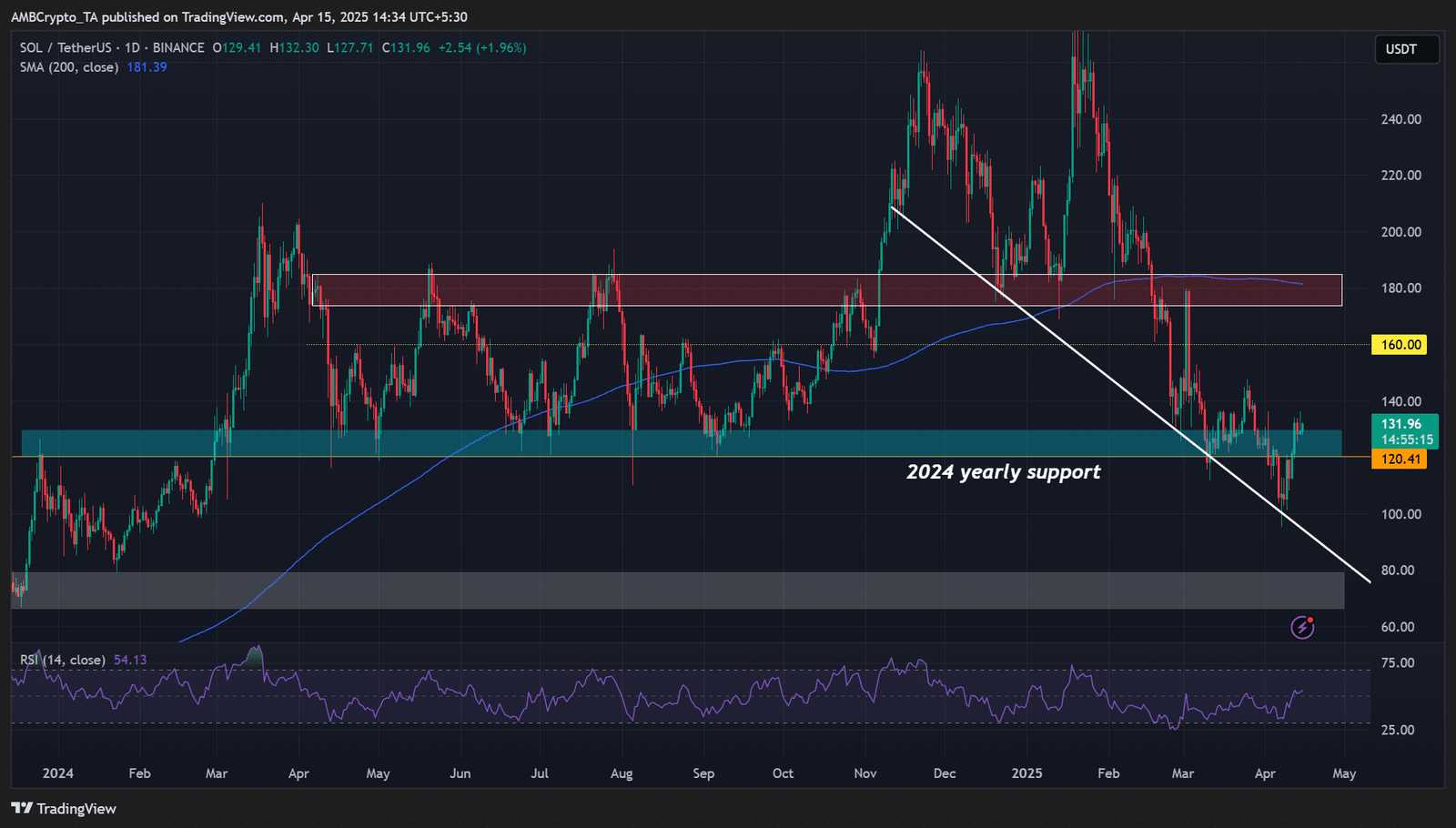
Task: Select the SMA (200, close) indicator legend
Action: click(69, 67)
